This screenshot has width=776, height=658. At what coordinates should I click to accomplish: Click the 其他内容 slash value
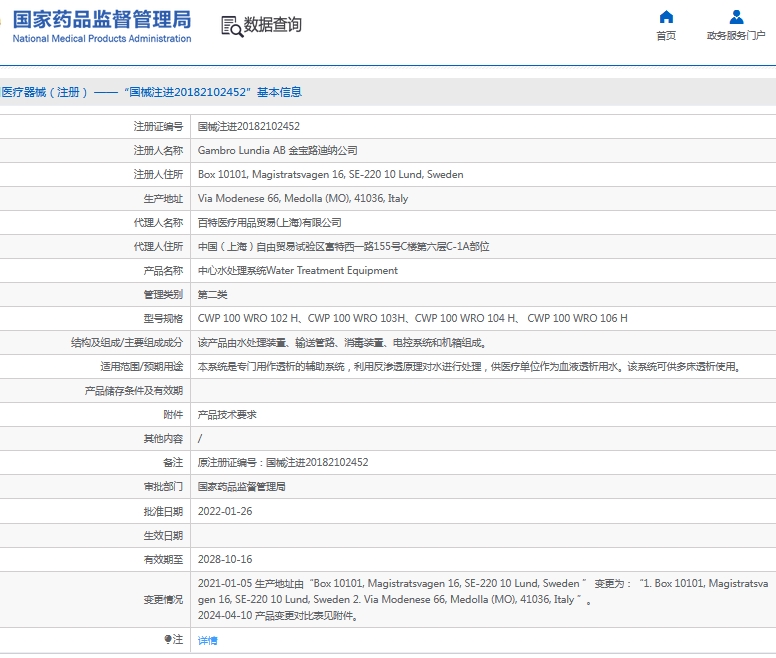tap(200, 438)
